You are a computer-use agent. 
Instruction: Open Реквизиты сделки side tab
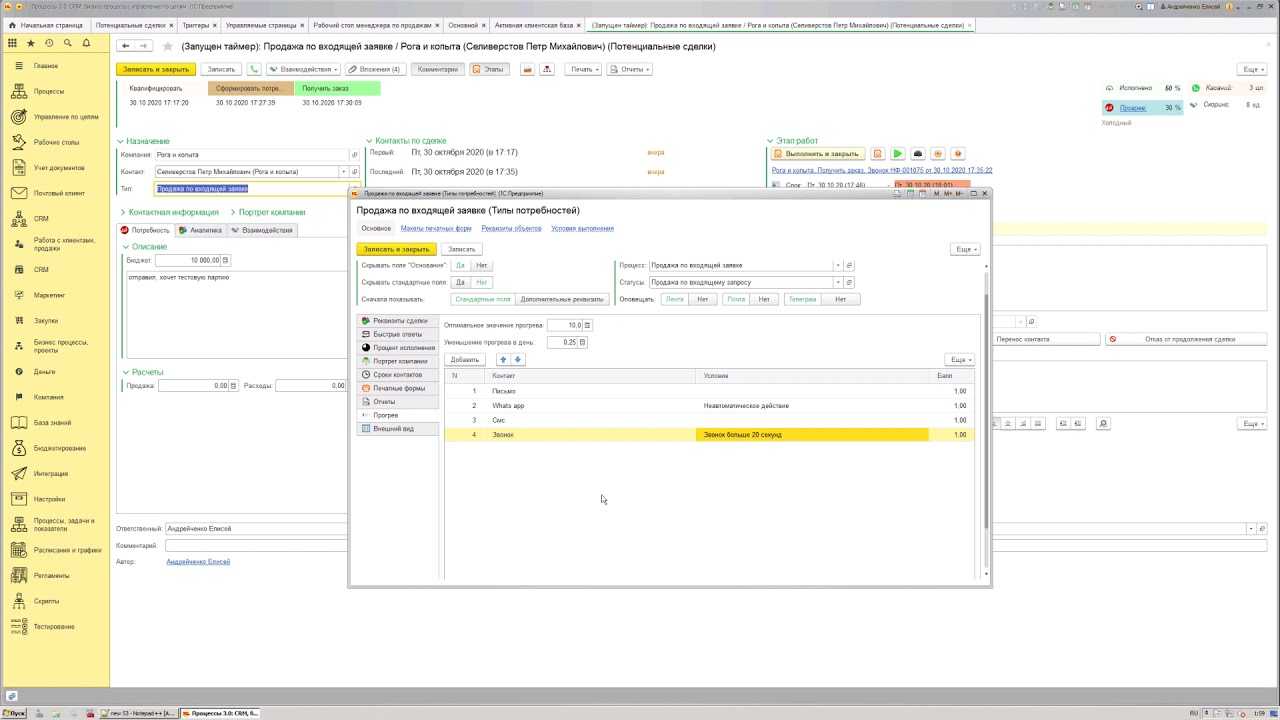[x=399, y=321]
